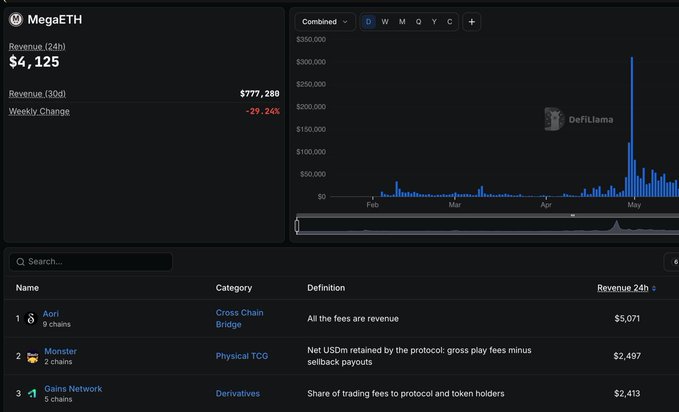This screenshot has width=679, height=412.
Task: Select the M monthly interval
Action: (x=402, y=22)
